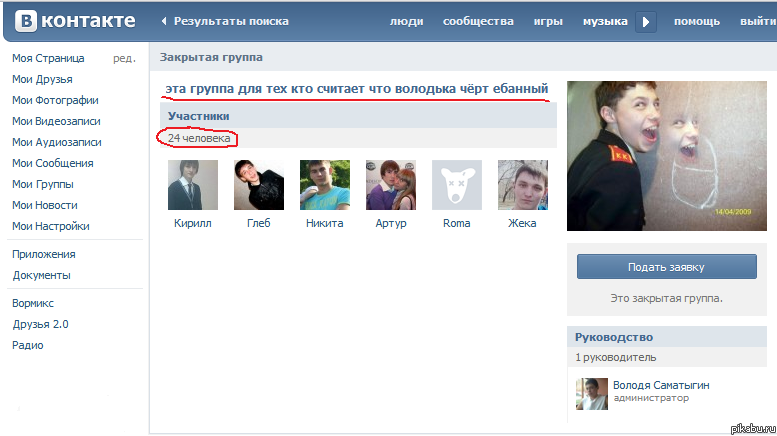This screenshot has height=436, width=777.
Task: Click the 24 человека member count
Action: point(199,138)
